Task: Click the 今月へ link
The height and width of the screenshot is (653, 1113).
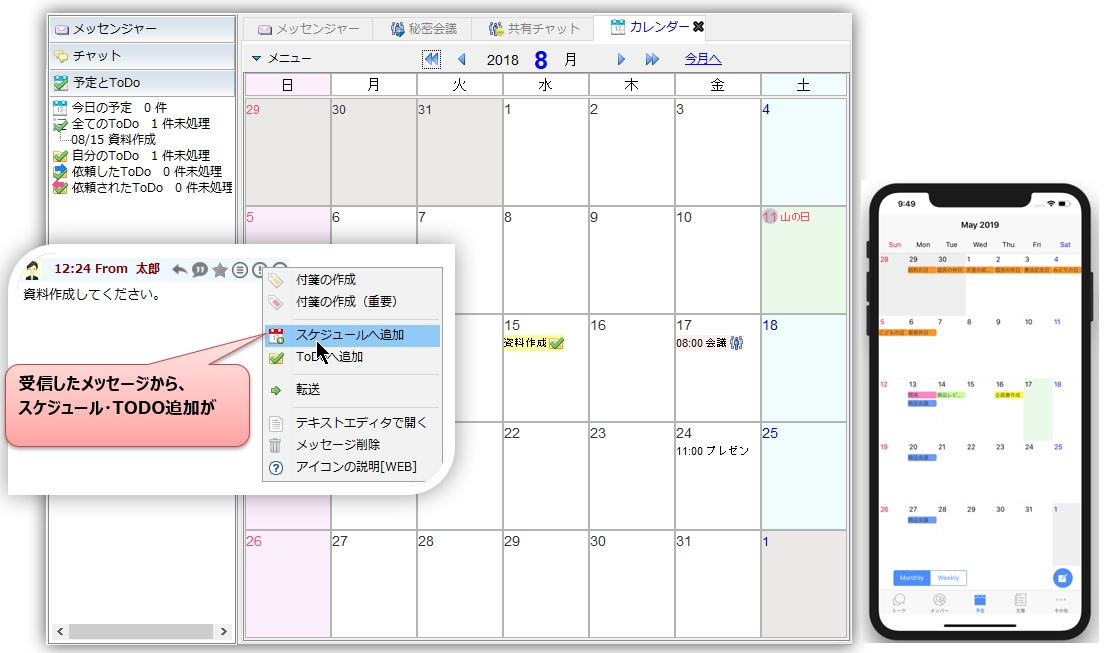Action: point(703,59)
